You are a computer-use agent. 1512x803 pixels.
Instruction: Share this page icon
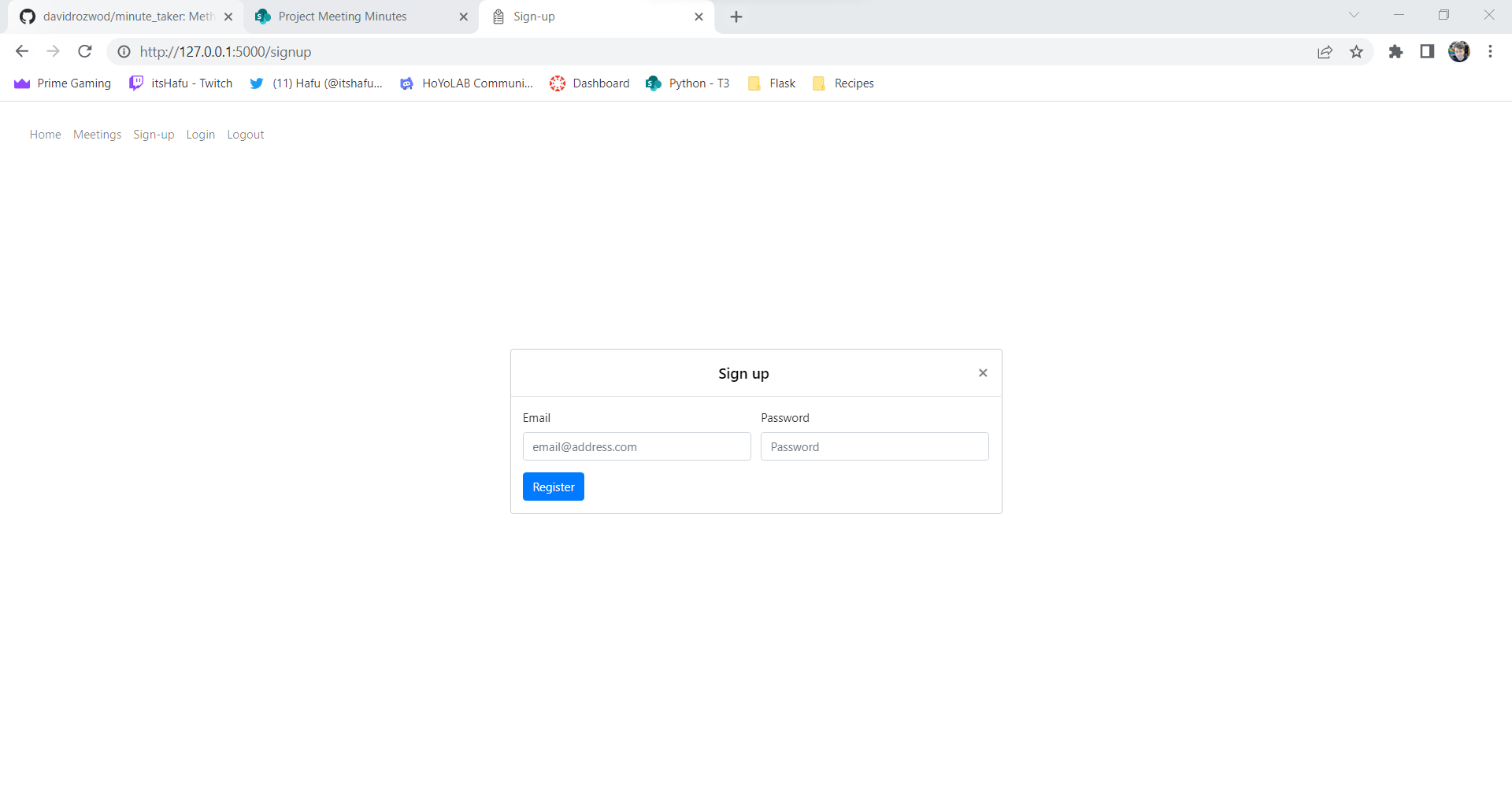click(1325, 51)
